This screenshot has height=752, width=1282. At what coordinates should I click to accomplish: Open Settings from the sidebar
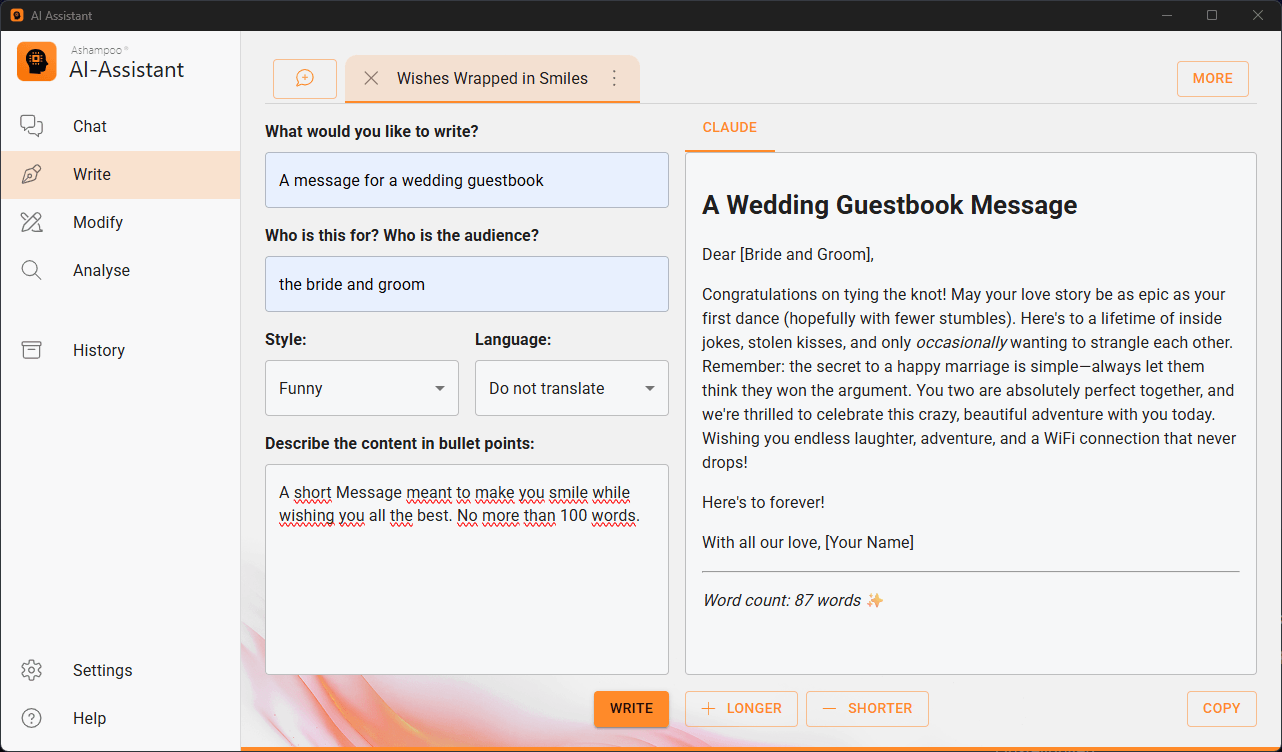coord(120,670)
